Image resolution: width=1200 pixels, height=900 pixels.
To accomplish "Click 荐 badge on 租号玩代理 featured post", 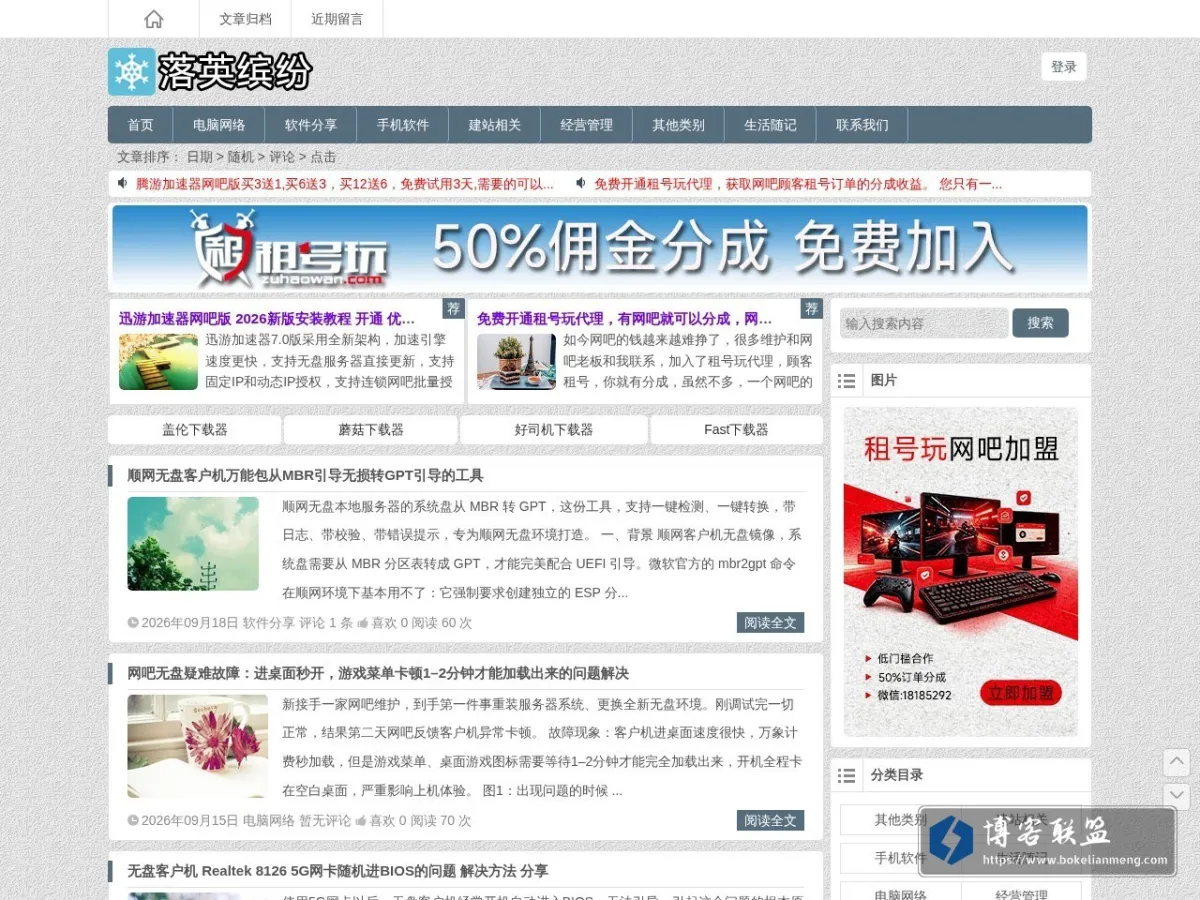I will tap(811, 309).
